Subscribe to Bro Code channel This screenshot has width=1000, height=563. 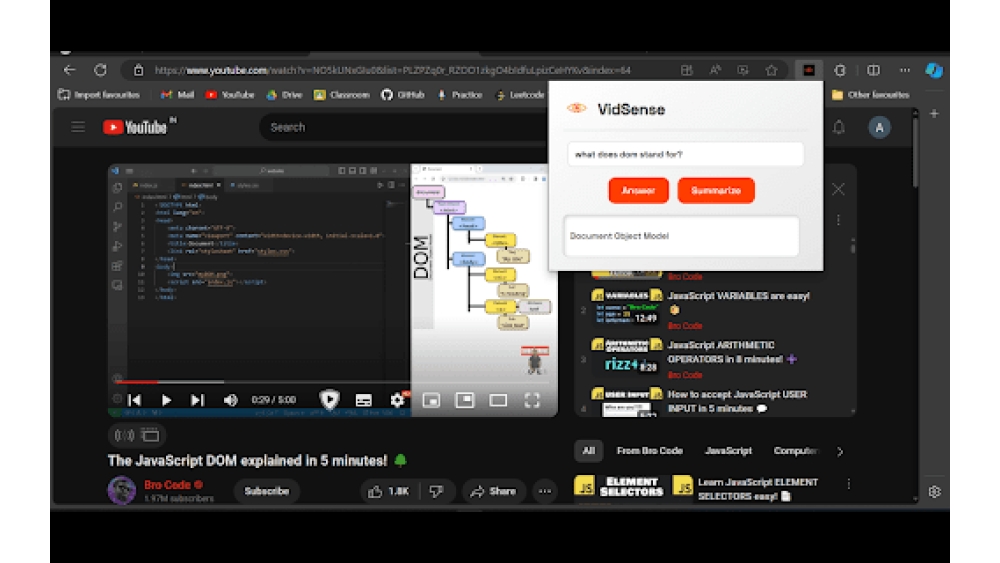(x=267, y=491)
